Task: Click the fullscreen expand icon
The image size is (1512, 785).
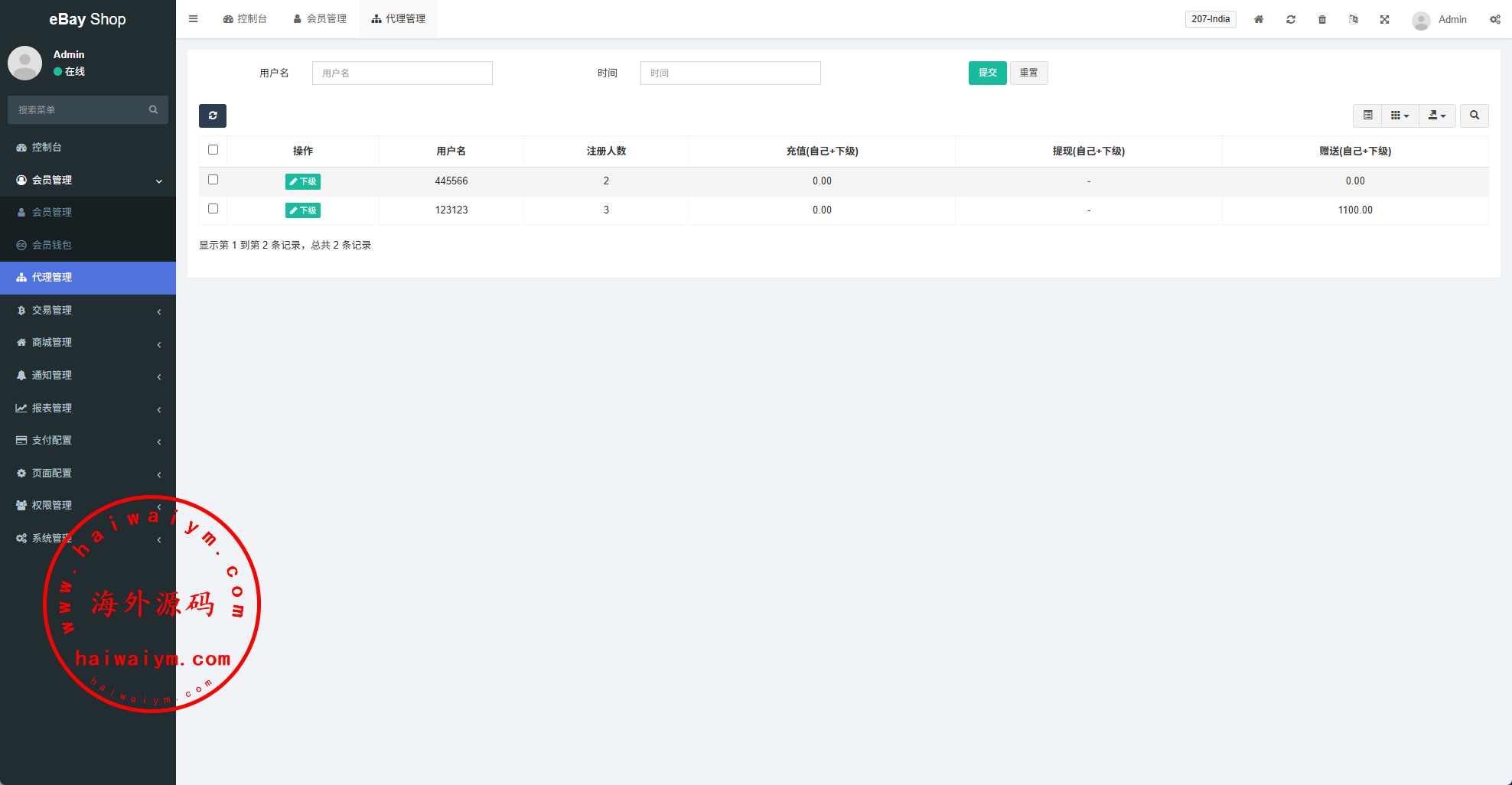Action: (1384, 19)
